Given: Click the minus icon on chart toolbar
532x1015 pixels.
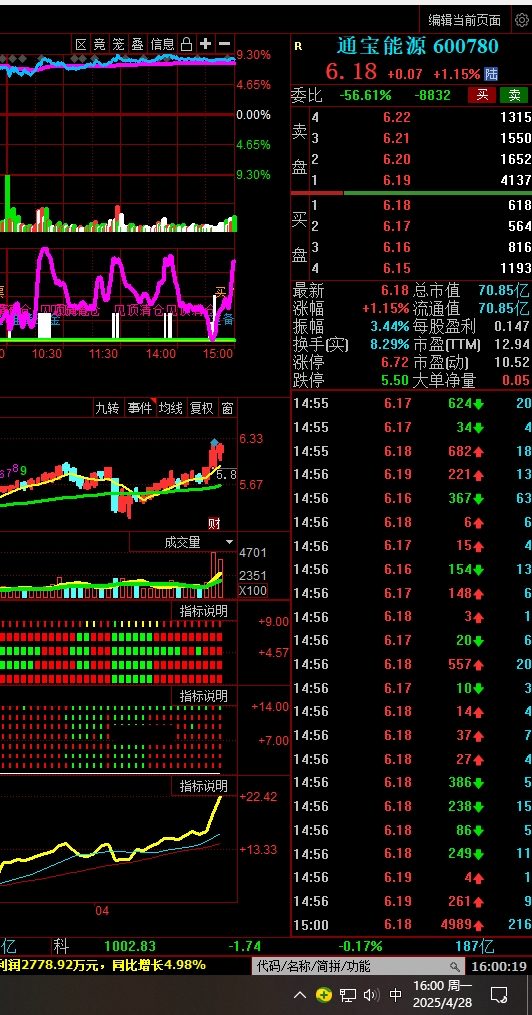Looking at the screenshot, I should pos(224,43).
